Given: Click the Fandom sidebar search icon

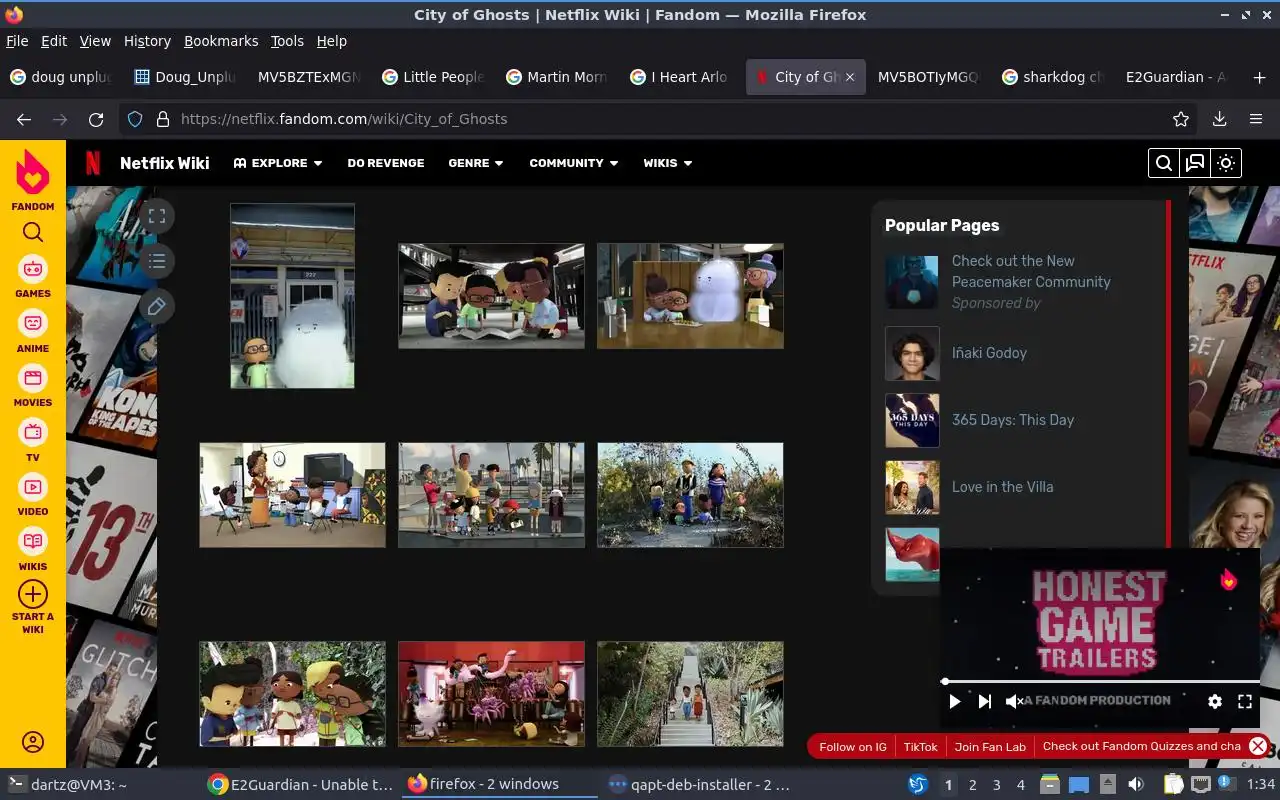Looking at the screenshot, I should coord(33,232).
